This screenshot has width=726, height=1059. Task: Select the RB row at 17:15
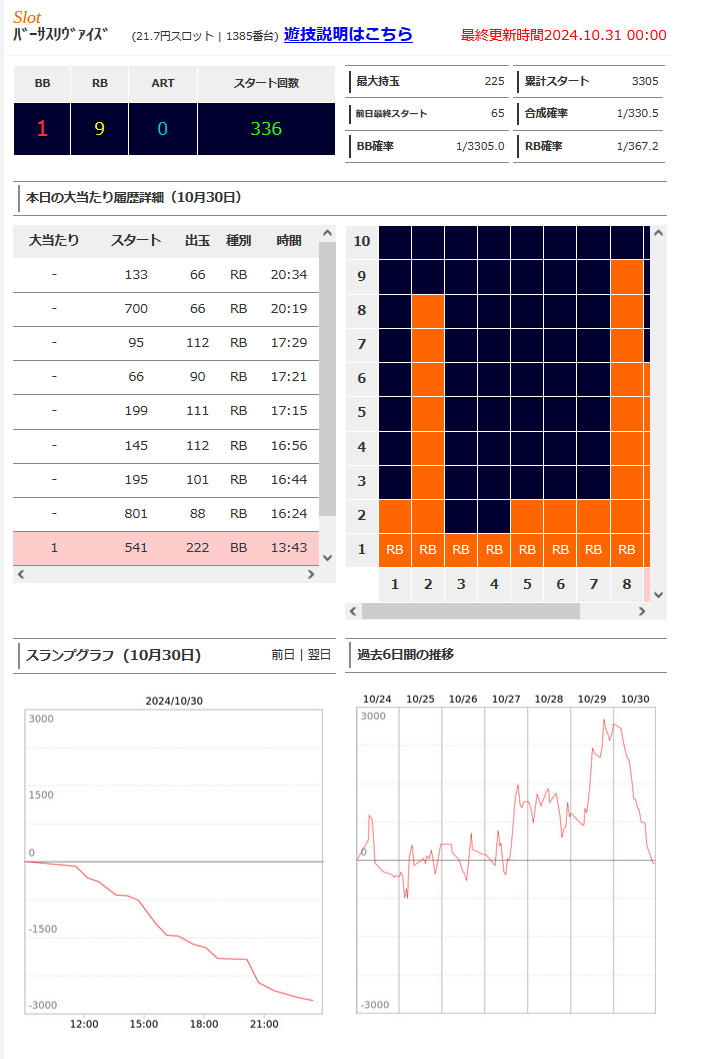(x=166, y=411)
